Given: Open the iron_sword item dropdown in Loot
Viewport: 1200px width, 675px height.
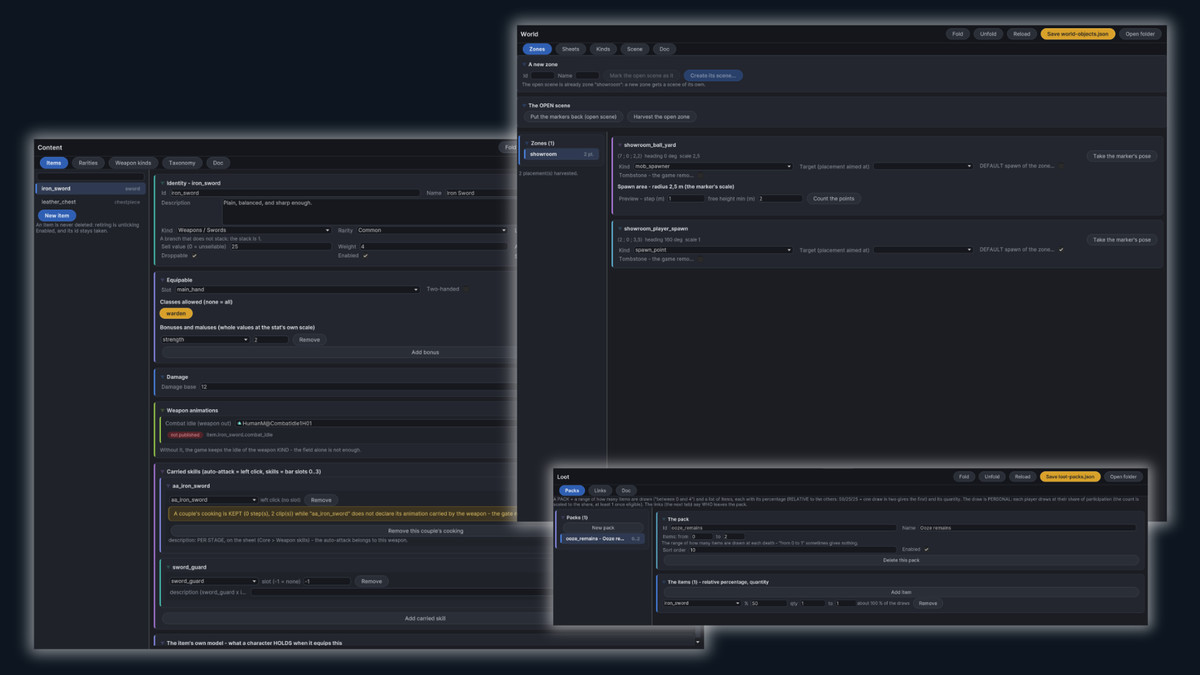Looking at the screenshot, I should (701, 603).
